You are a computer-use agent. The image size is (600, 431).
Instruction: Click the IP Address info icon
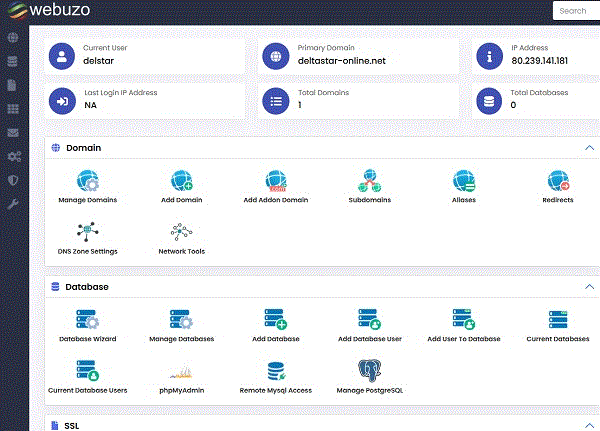[489, 56]
